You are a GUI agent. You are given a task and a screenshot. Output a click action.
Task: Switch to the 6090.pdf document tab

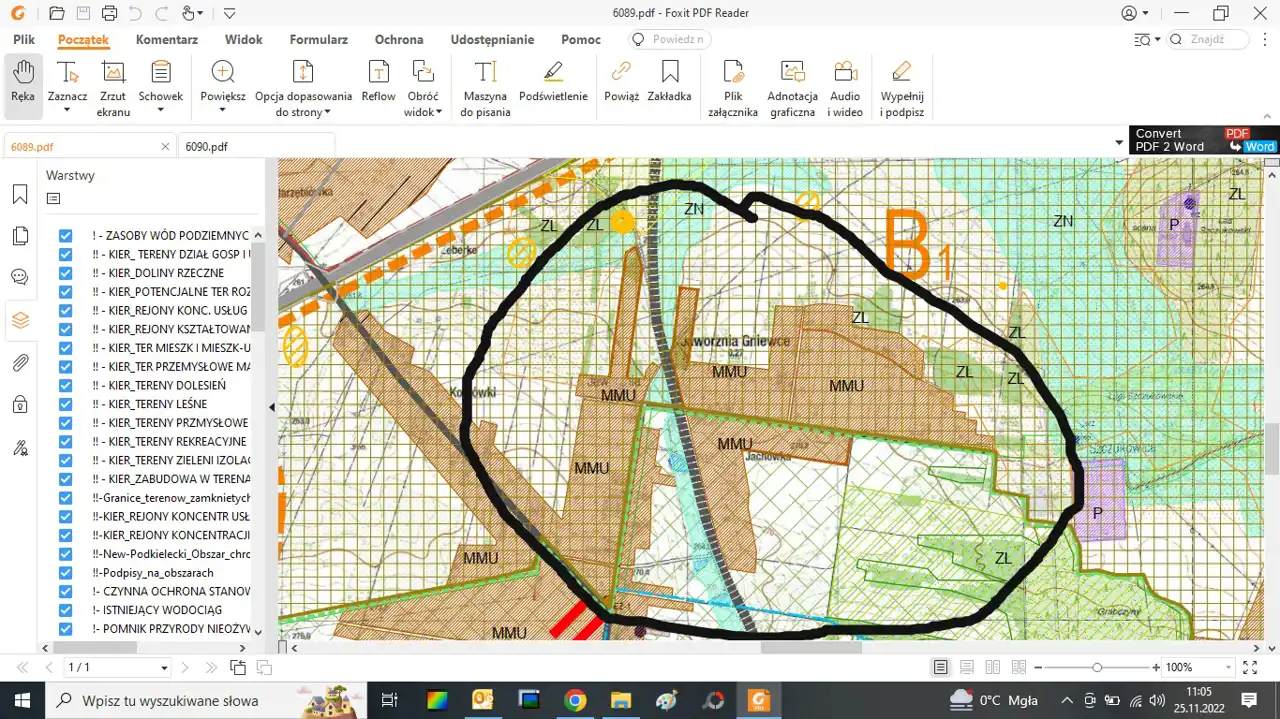coord(206,147)
